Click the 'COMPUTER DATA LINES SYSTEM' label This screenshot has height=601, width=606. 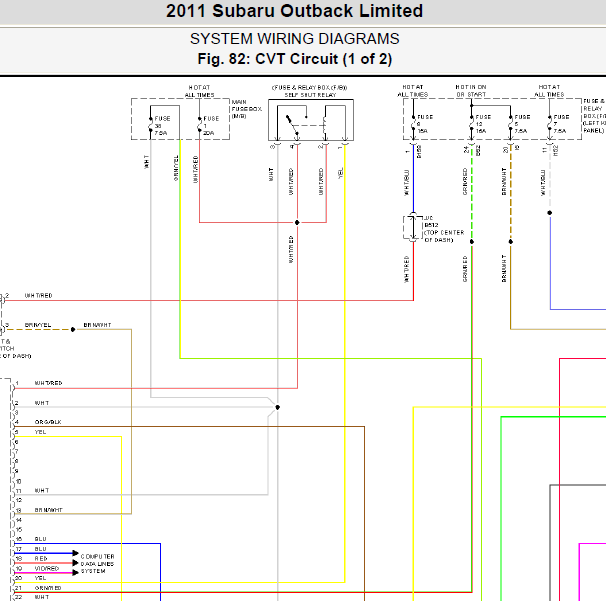97,564
